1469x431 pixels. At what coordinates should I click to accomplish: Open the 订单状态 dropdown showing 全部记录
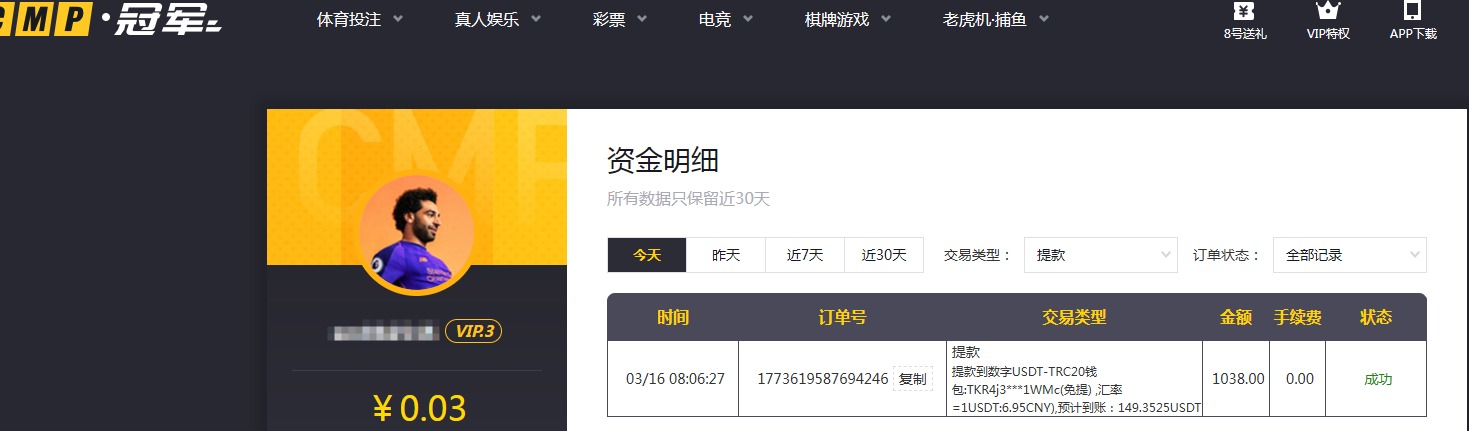1350,255
